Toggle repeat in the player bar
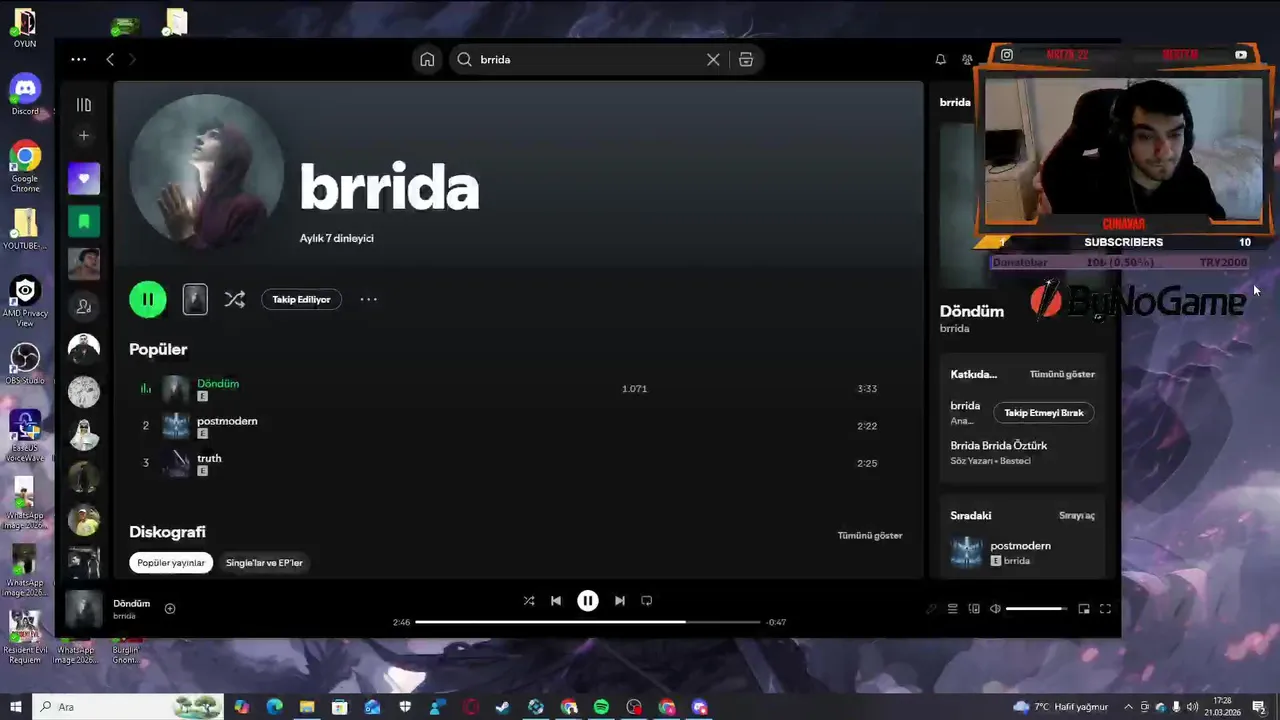 tap(647, 601)
